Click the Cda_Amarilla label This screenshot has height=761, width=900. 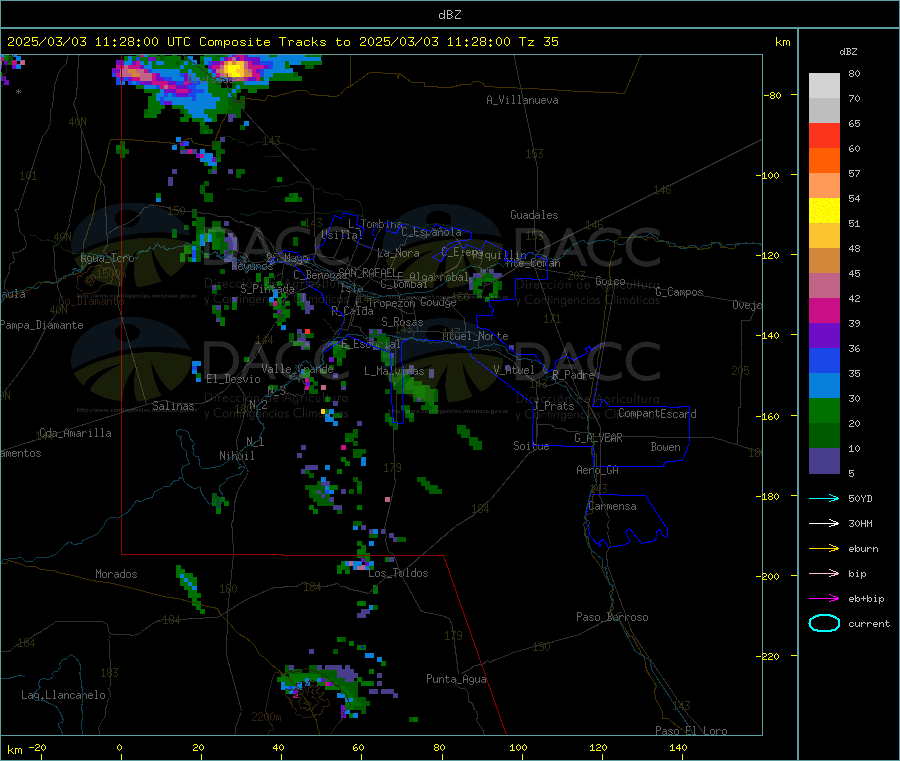75,433
